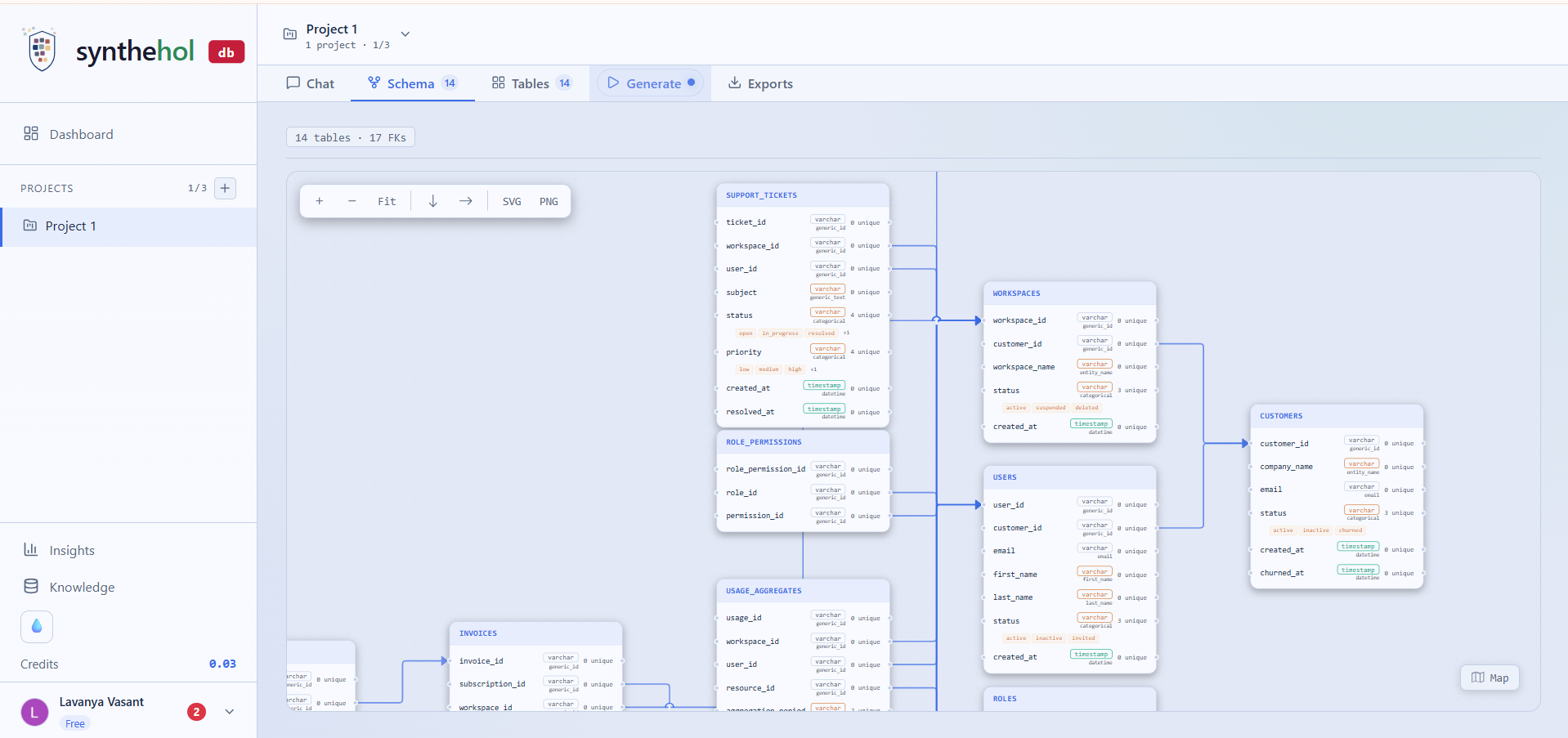Click the red db badge

[x=226, y=52]
